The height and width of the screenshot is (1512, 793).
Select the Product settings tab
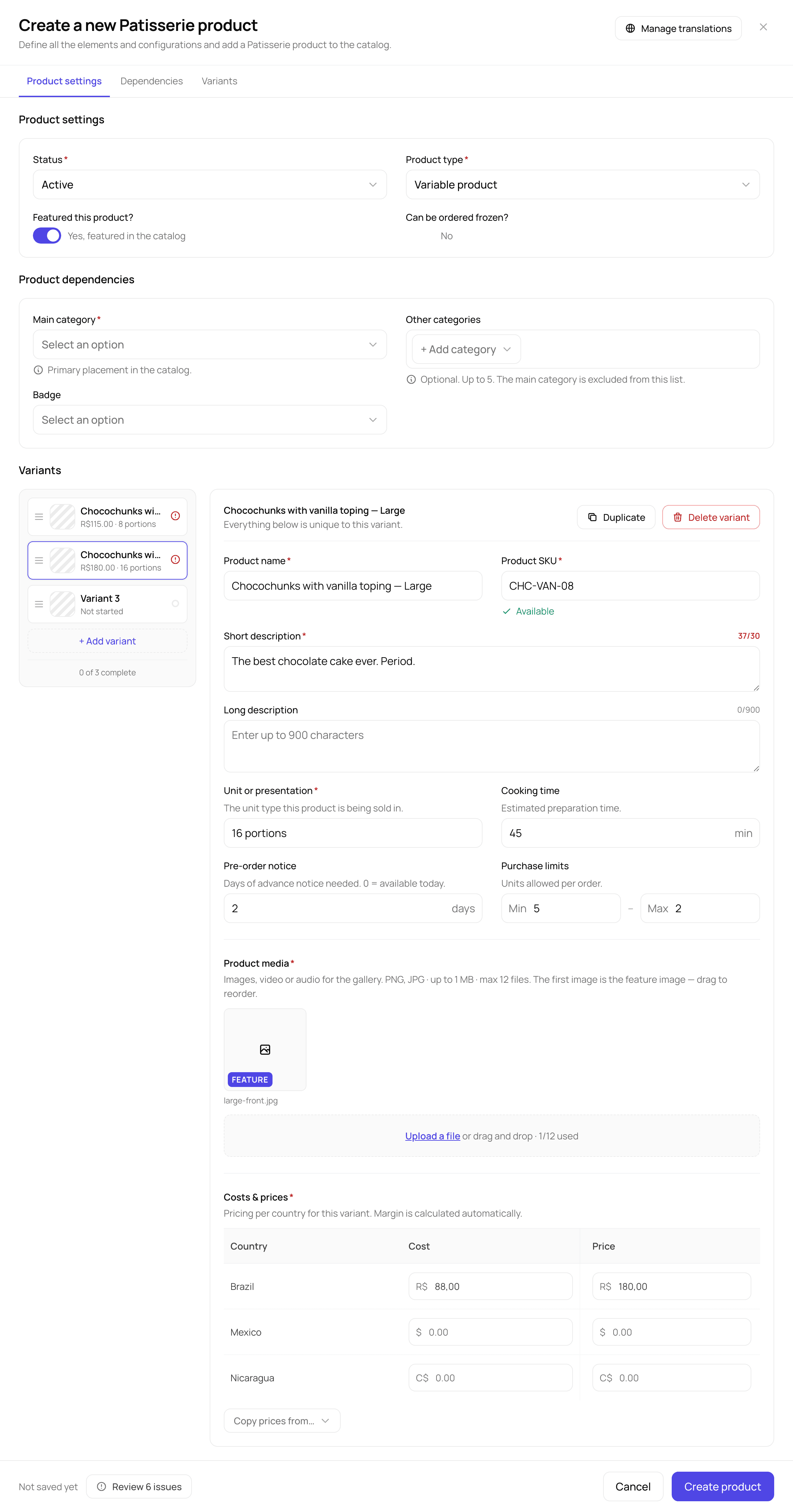tap(64, 81)
